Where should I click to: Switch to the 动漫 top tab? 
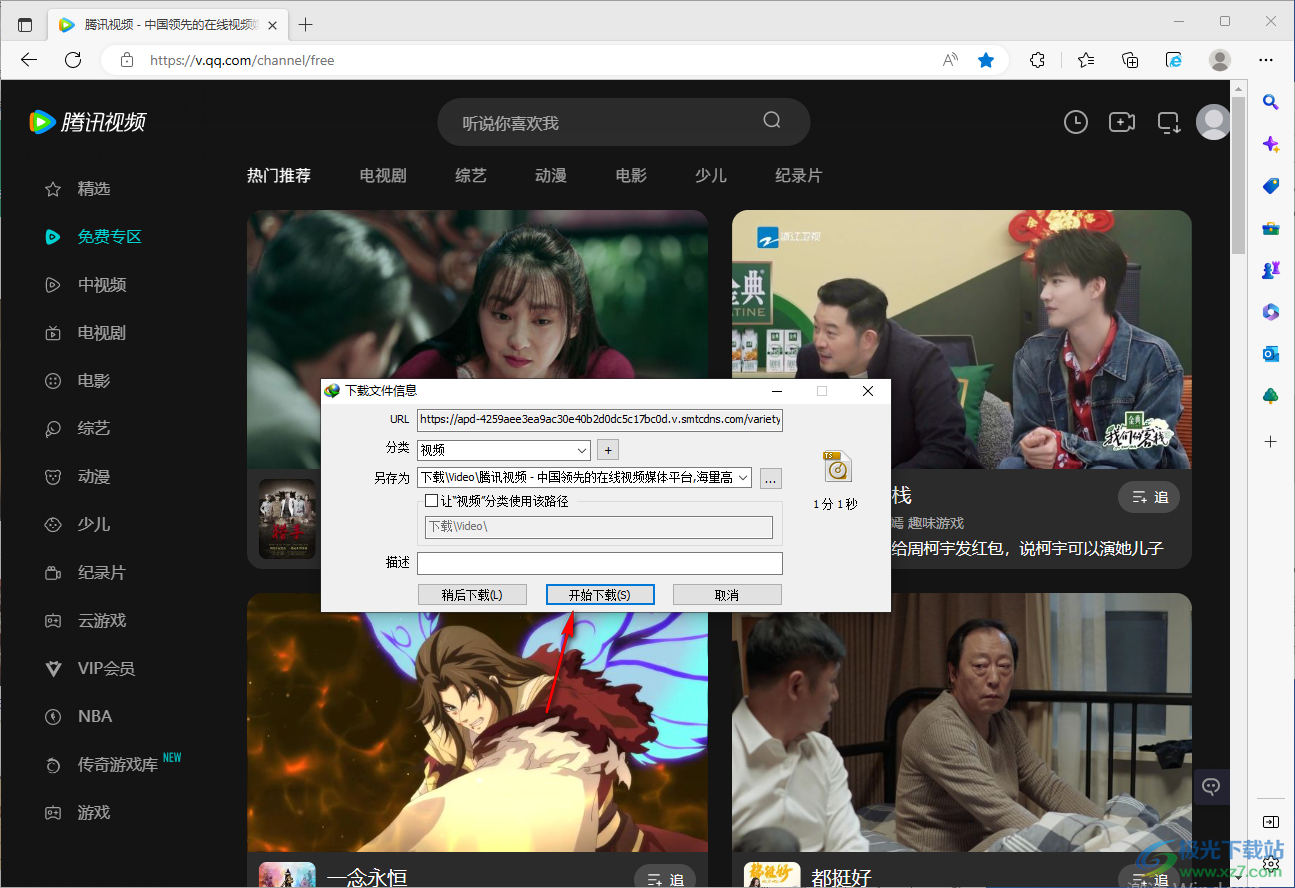(x=551, y=175)
